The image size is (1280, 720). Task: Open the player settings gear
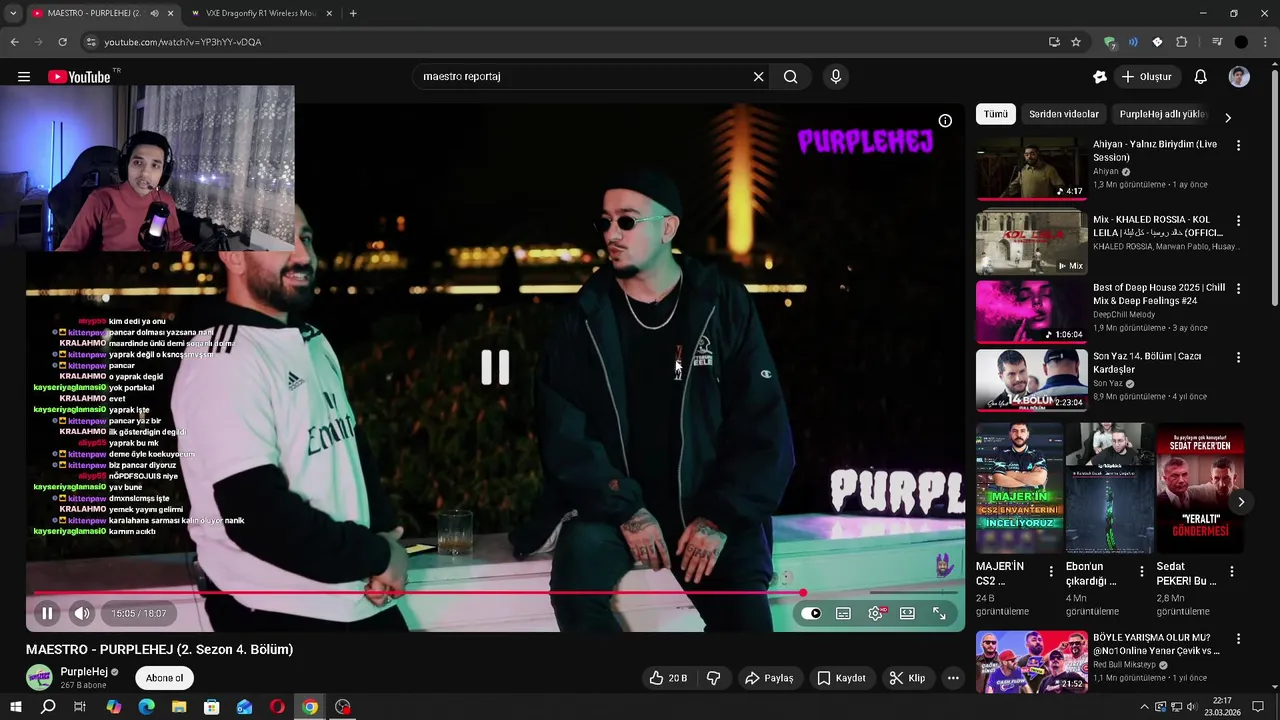[x=875, y=613]
